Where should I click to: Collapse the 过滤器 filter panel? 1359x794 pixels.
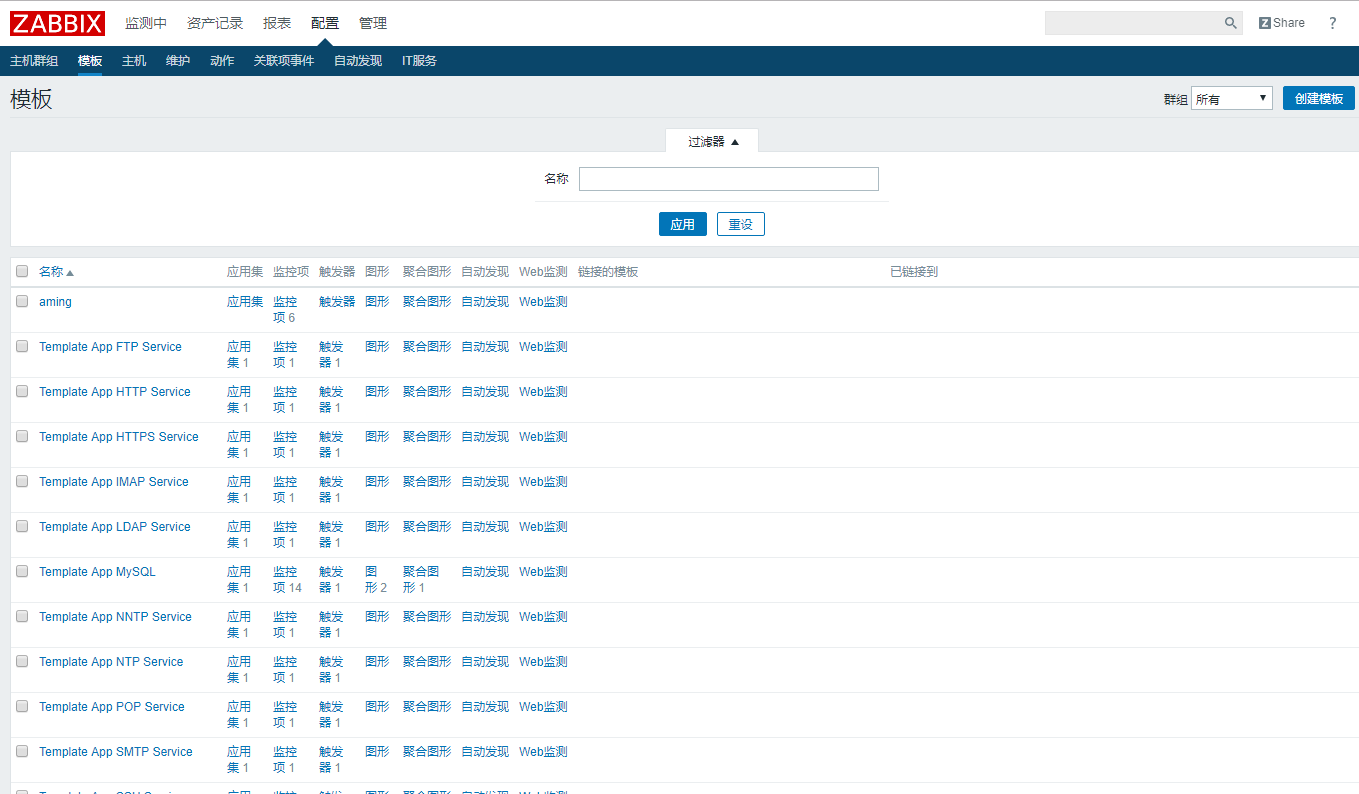coord(713,142)
